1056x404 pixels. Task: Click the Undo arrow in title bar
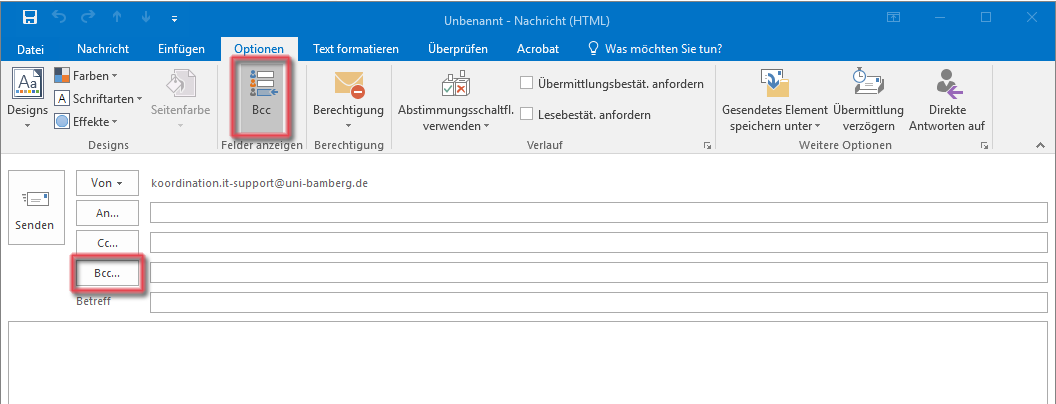click(59, 18)
